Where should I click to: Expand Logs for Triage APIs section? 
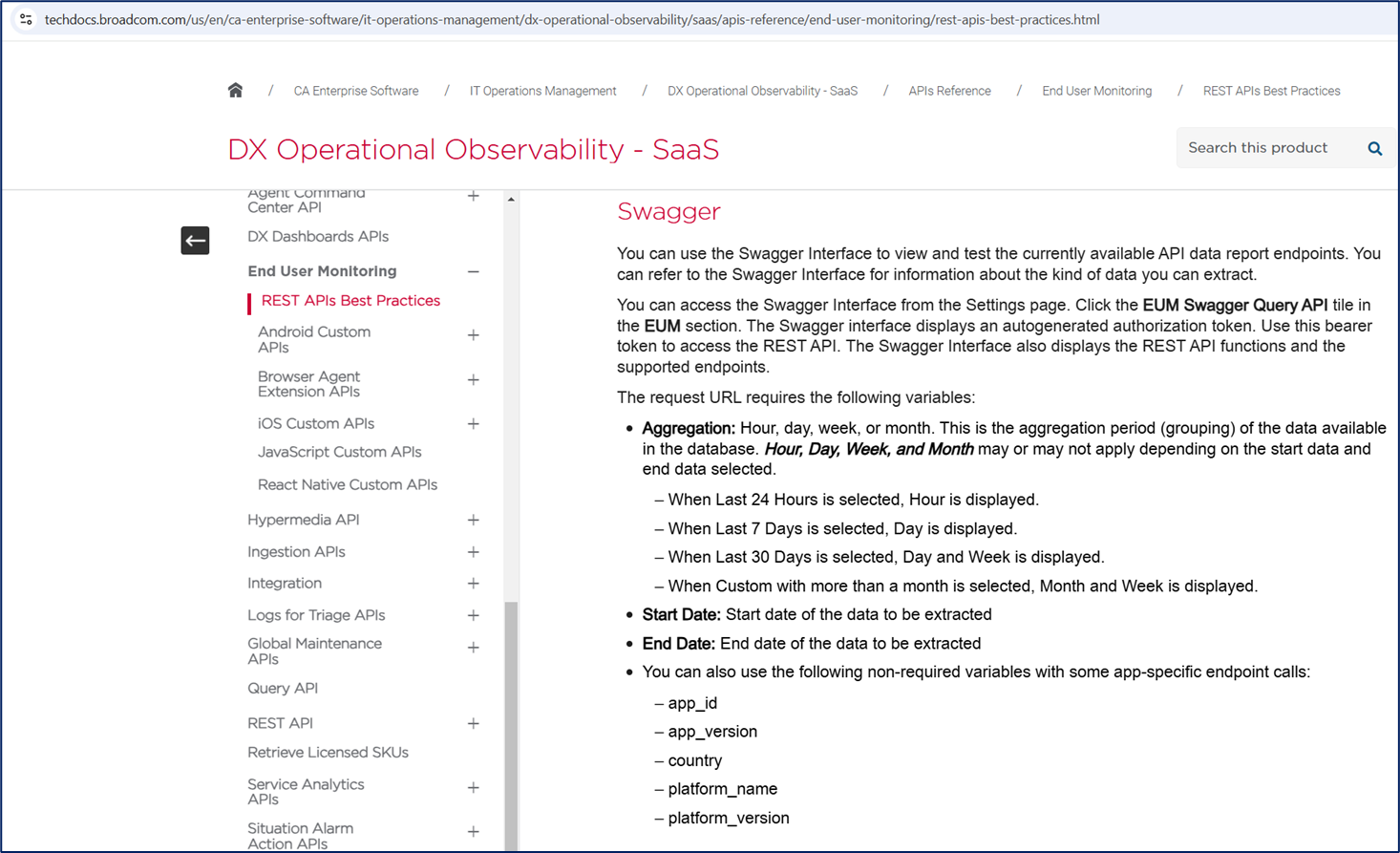[x=473, y=616]
